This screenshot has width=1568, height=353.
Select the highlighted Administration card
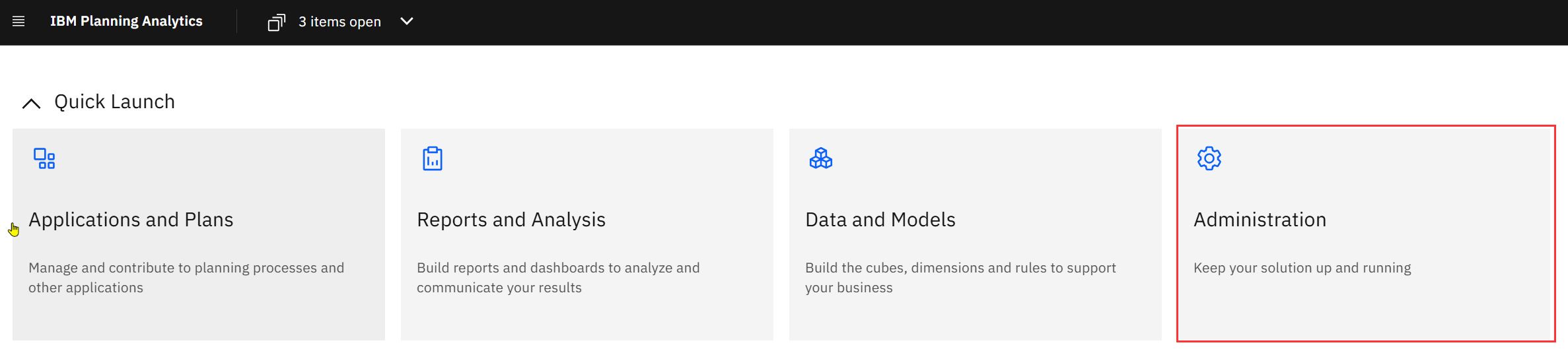[1366, 234]
